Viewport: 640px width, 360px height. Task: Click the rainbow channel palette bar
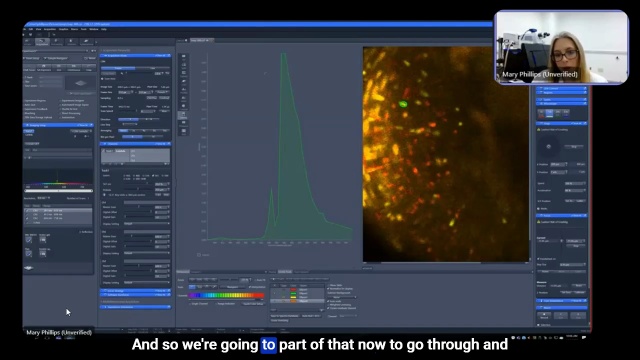tap(226, 295)
